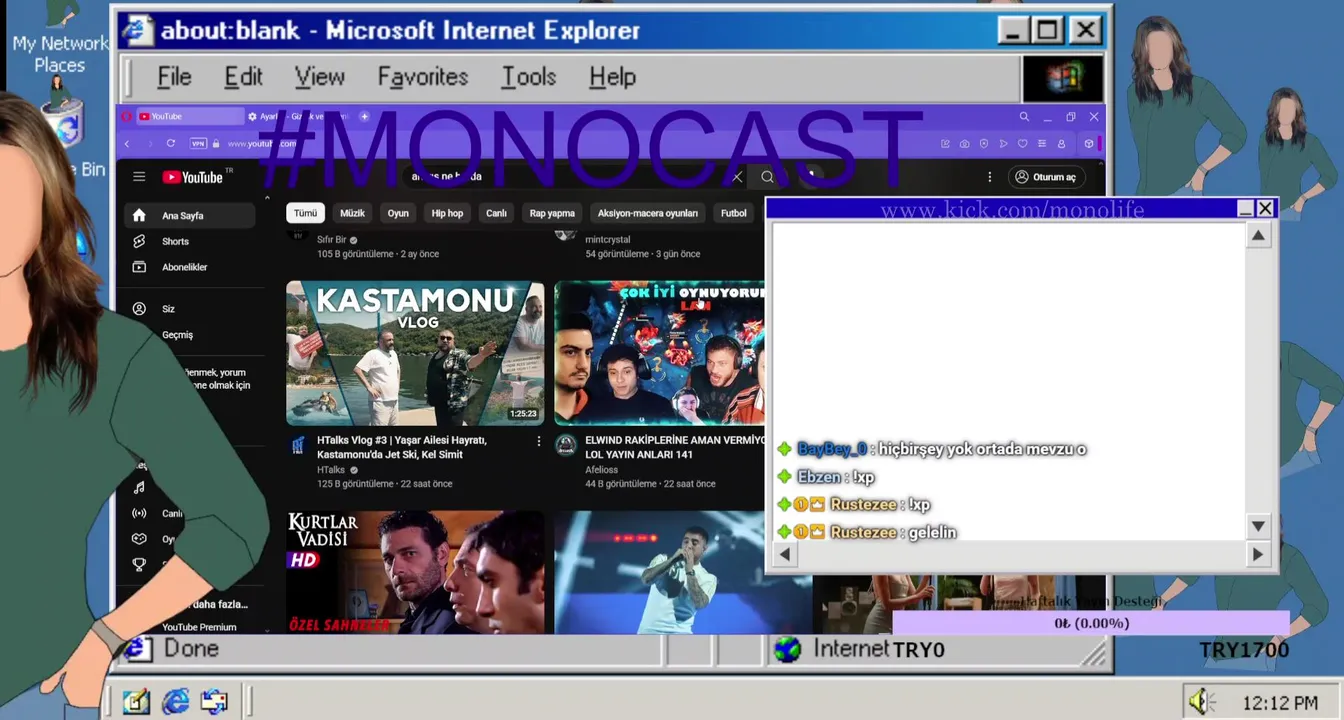1344x720 pixels.
Task: Click the Ebzen chat username
Action: point(819,477)
